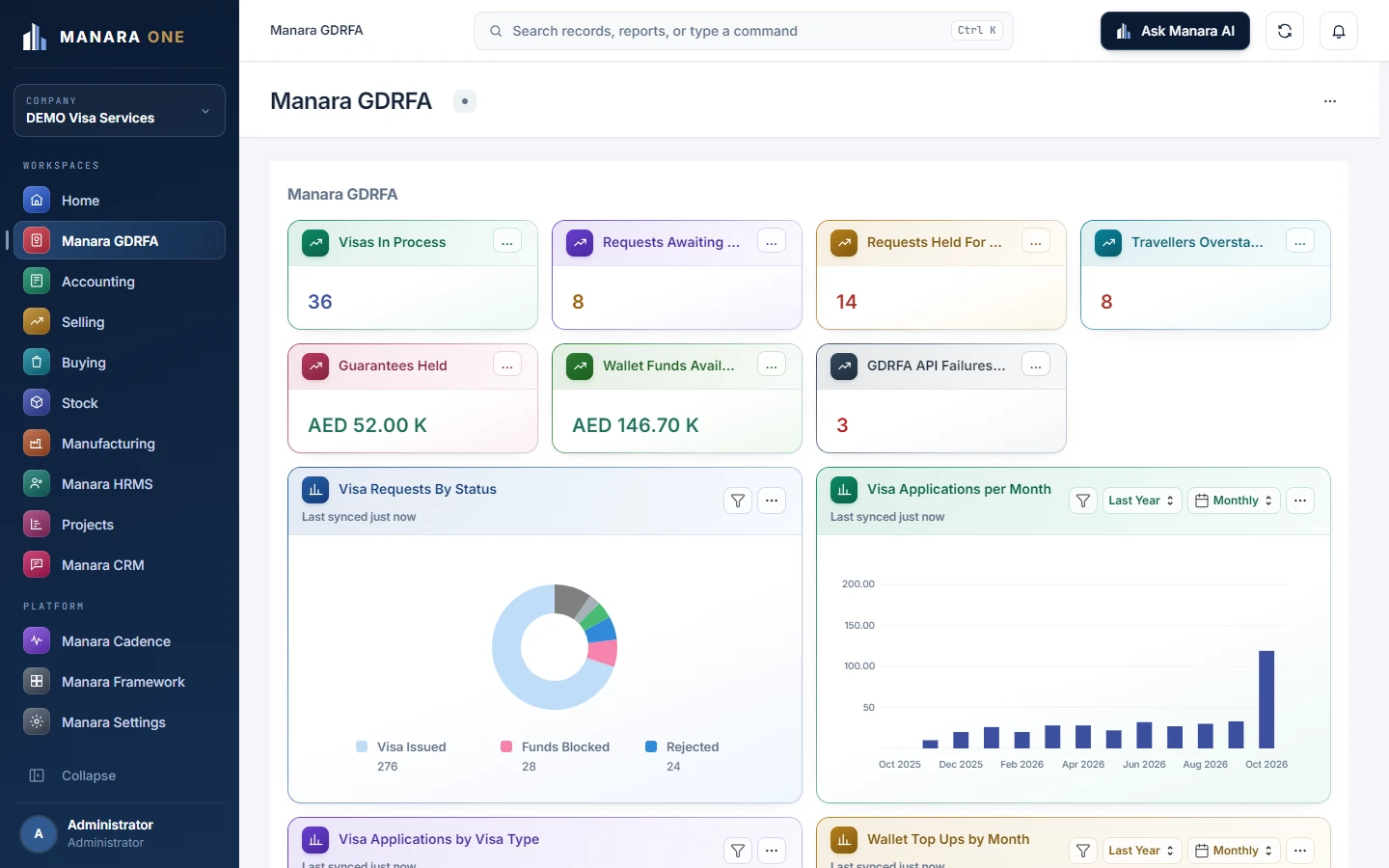This screenshot has height=868, width=1389.
Task: Open the Monthly dropdown for Wallet Top Ups by Month
Action: (1234, 851)
